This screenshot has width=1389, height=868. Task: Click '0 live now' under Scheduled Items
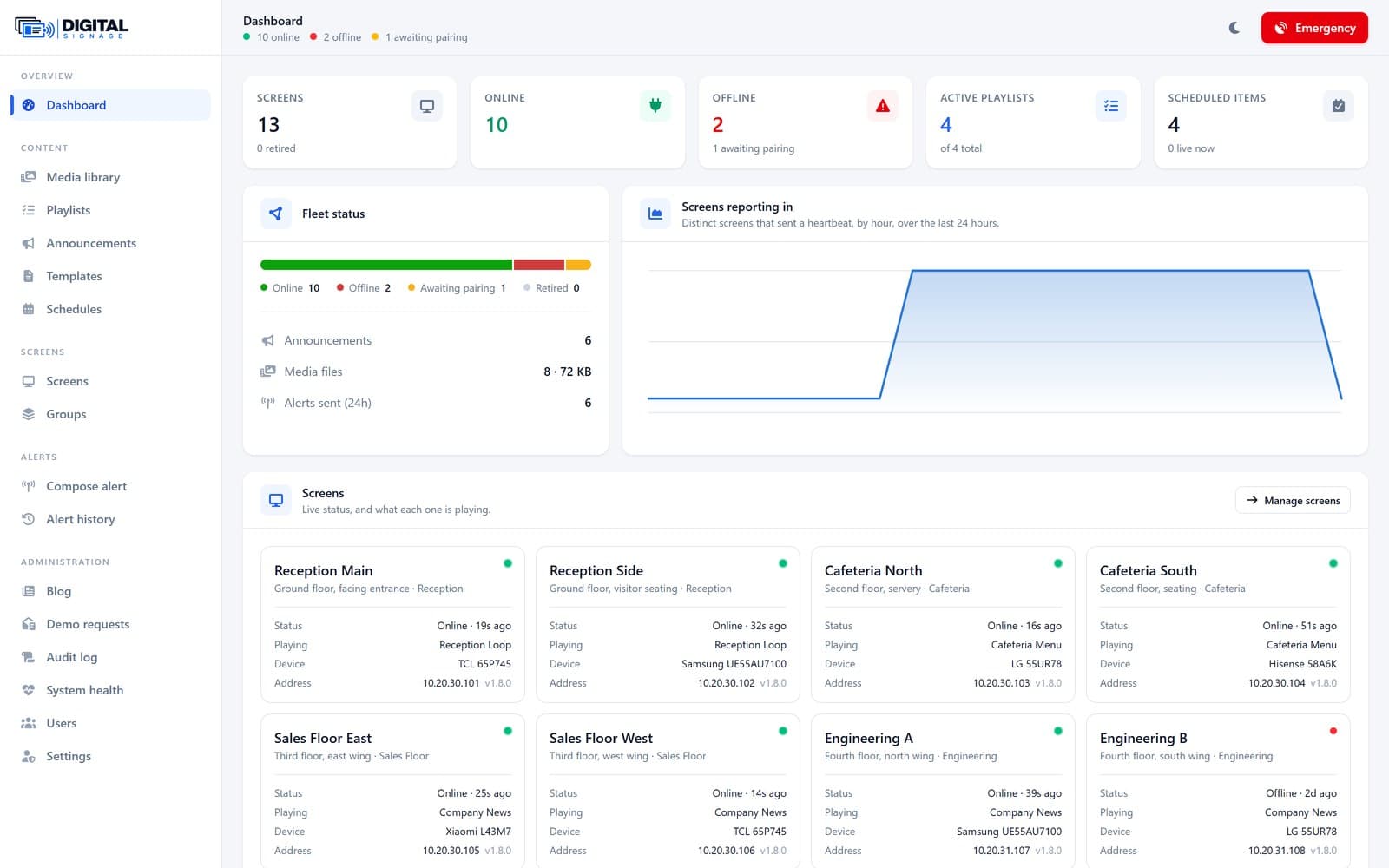1191,148
